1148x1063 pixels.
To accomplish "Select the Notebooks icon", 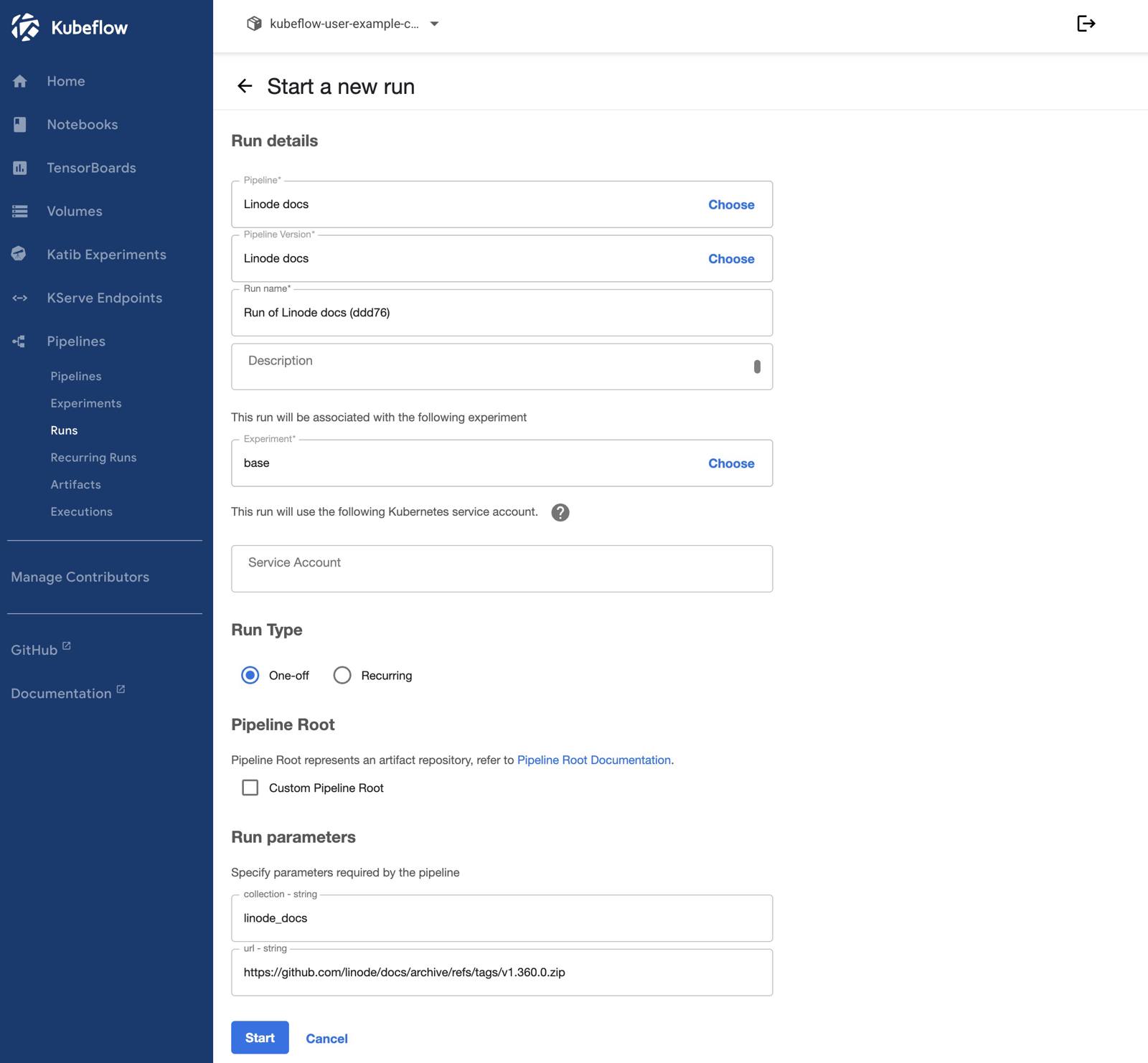I will (x=19, y=124).
